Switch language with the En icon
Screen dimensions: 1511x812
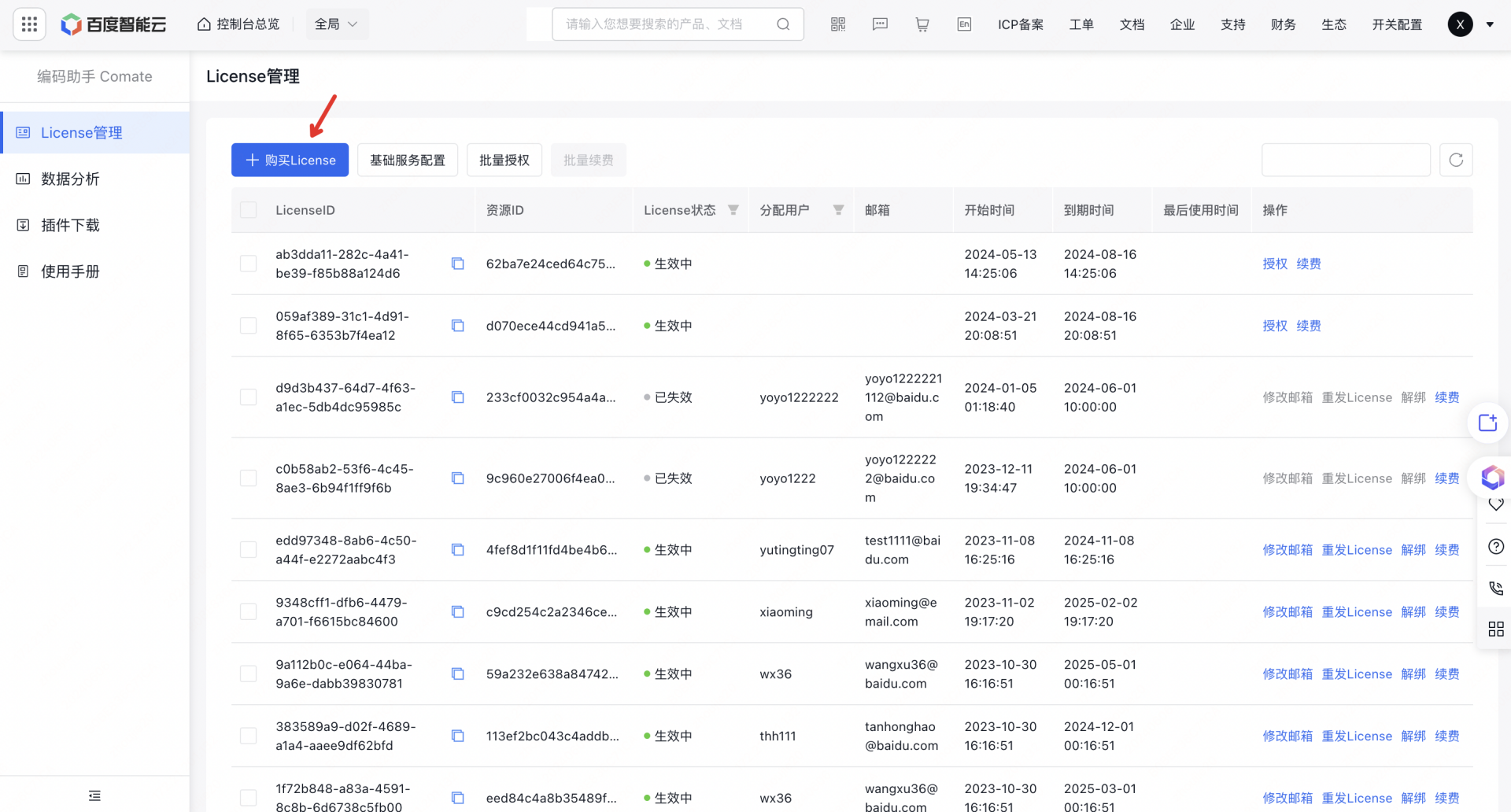click(x=964, y=24)
